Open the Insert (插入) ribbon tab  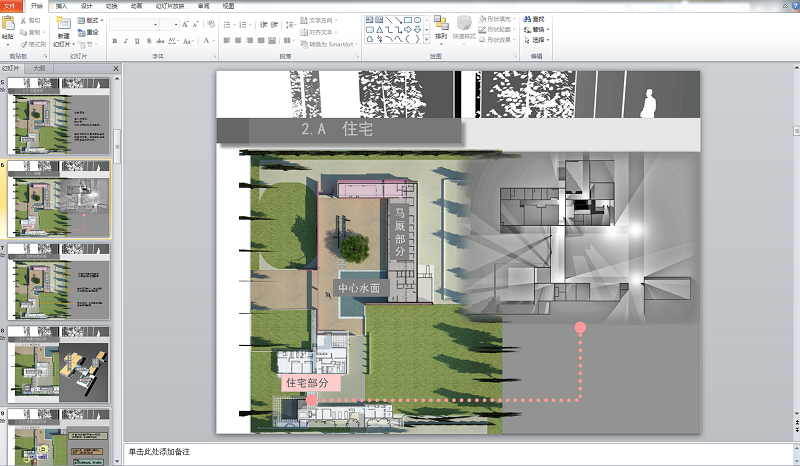[62, 5]
